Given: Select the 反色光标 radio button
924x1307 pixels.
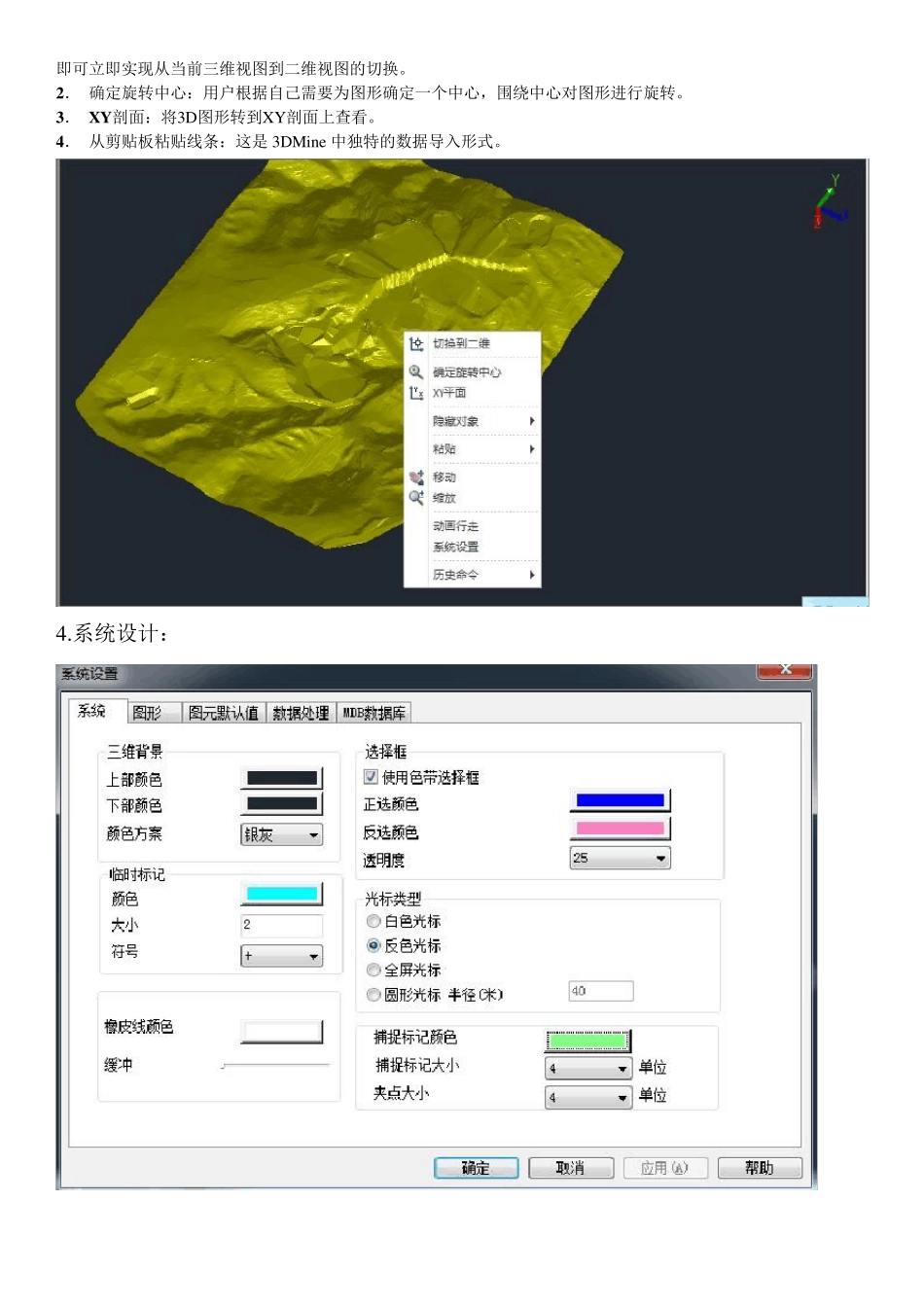Looking at the screenshot, I should (373, 945).
